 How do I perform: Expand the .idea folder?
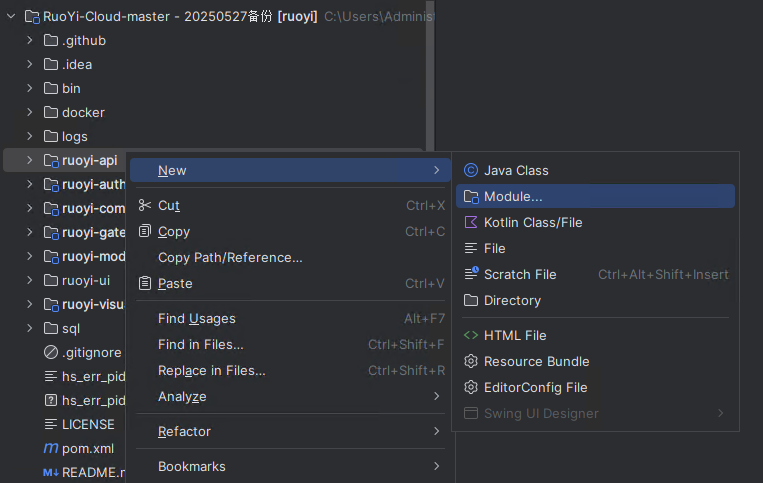click(x=30, y=64)
